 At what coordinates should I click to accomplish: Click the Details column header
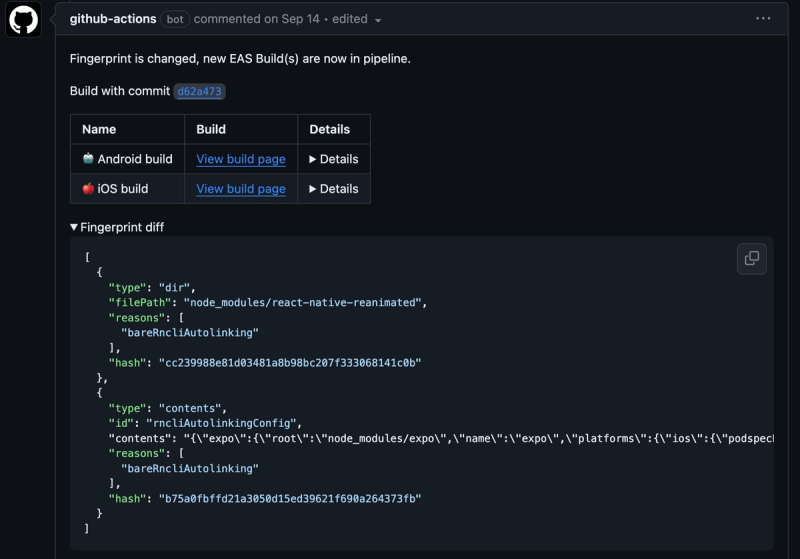click(330, 130)
